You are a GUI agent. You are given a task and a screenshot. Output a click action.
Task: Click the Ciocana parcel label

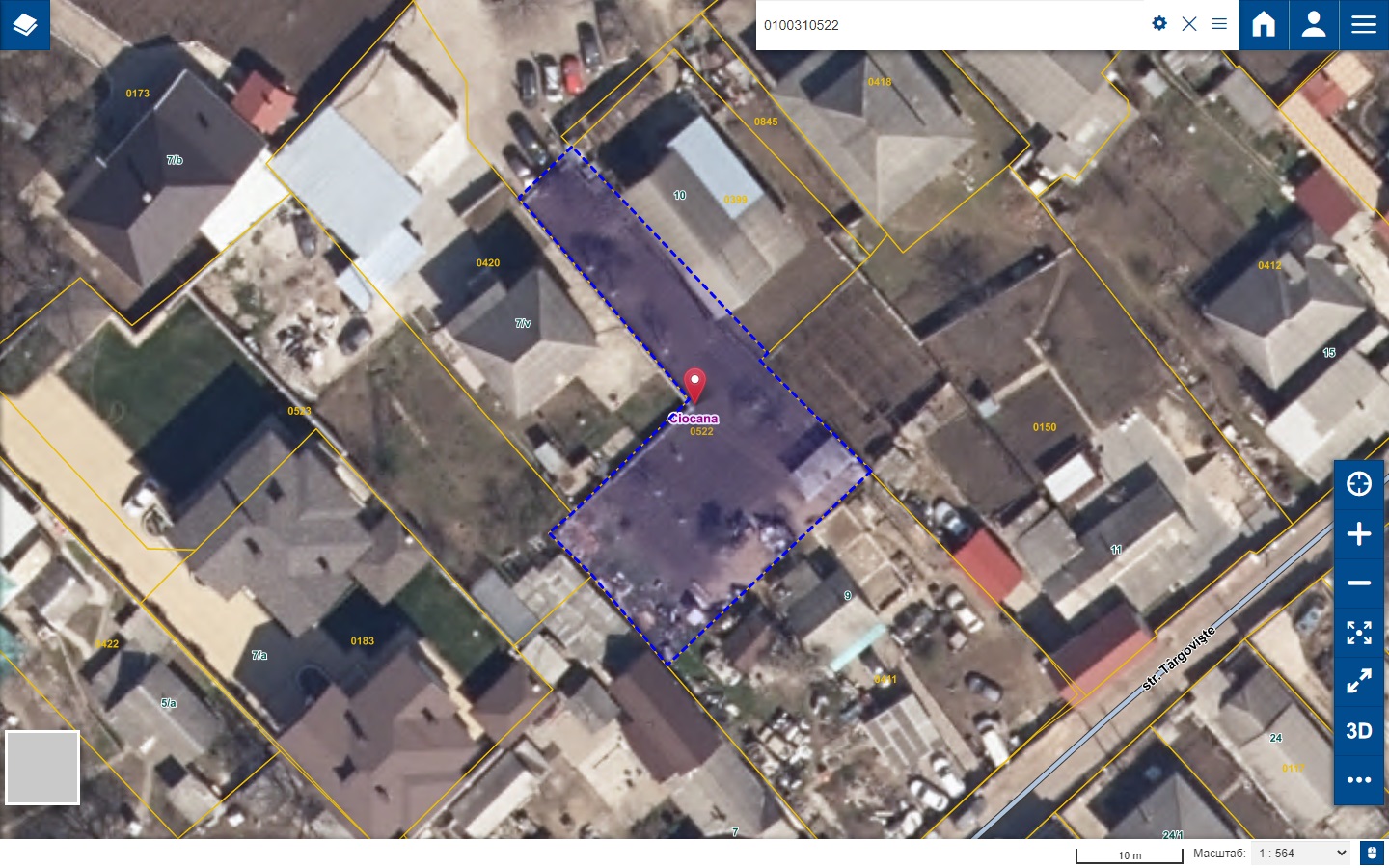694,419
